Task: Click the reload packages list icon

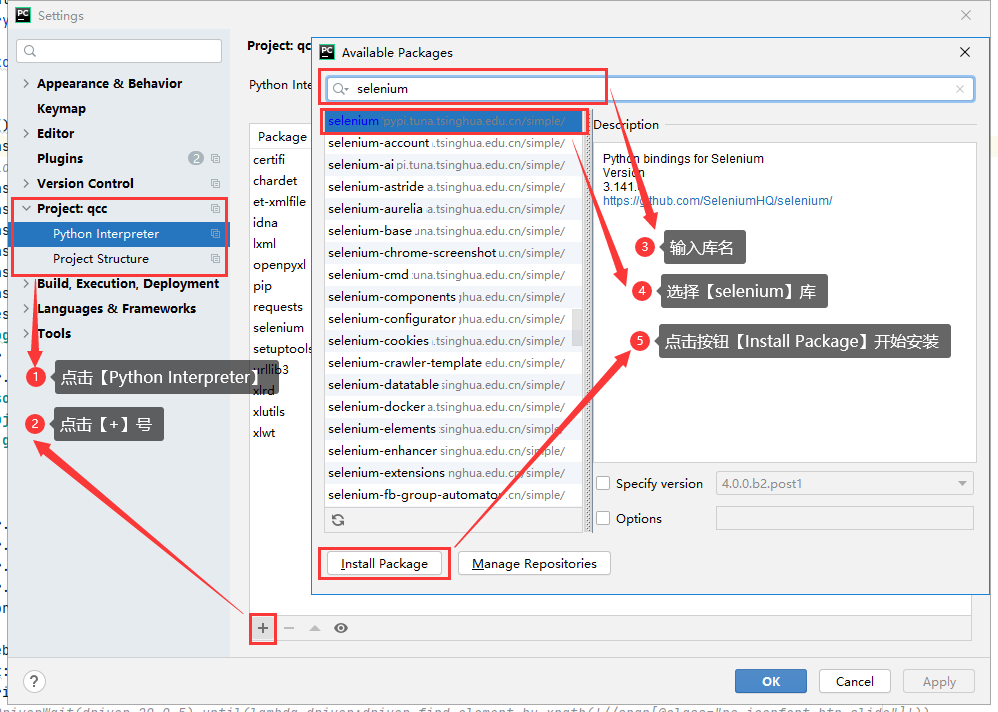Action: point(338,520)
